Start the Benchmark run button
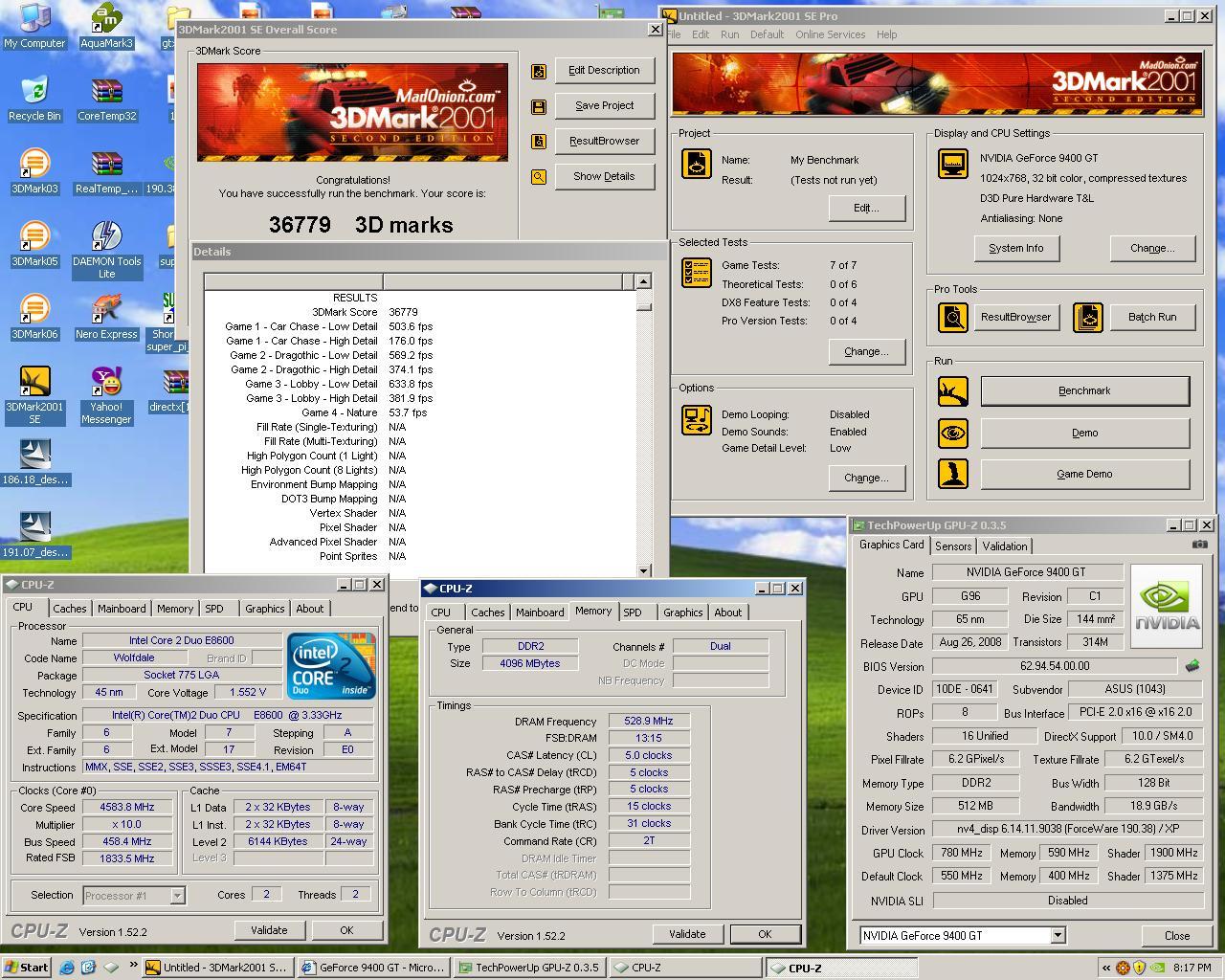The image size is (1225, 980). [x=1084, y=391]
